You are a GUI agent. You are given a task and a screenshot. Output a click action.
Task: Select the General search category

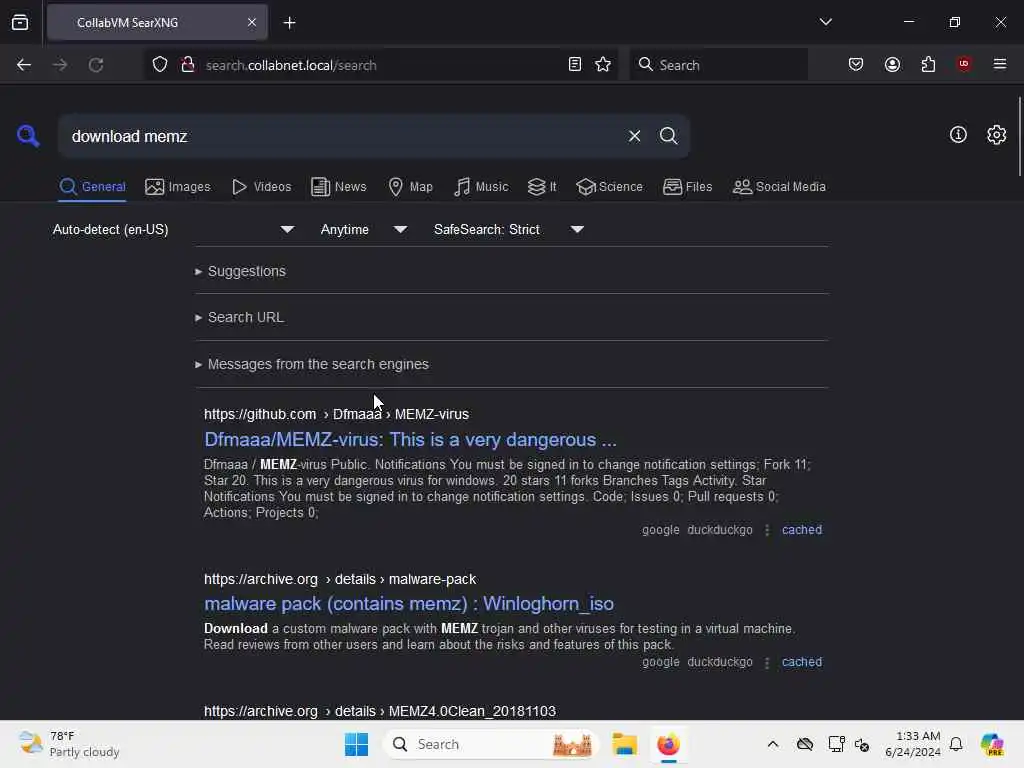(92, 187)
